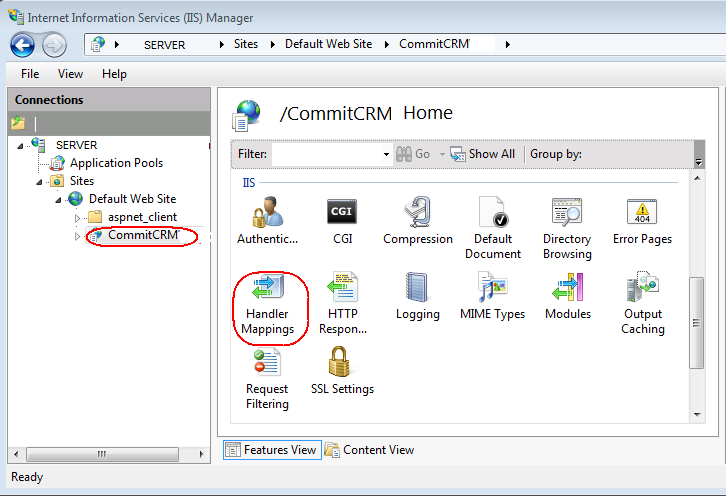Open the MIME Types feature
The image size is (726, 496).
(491, 290)
